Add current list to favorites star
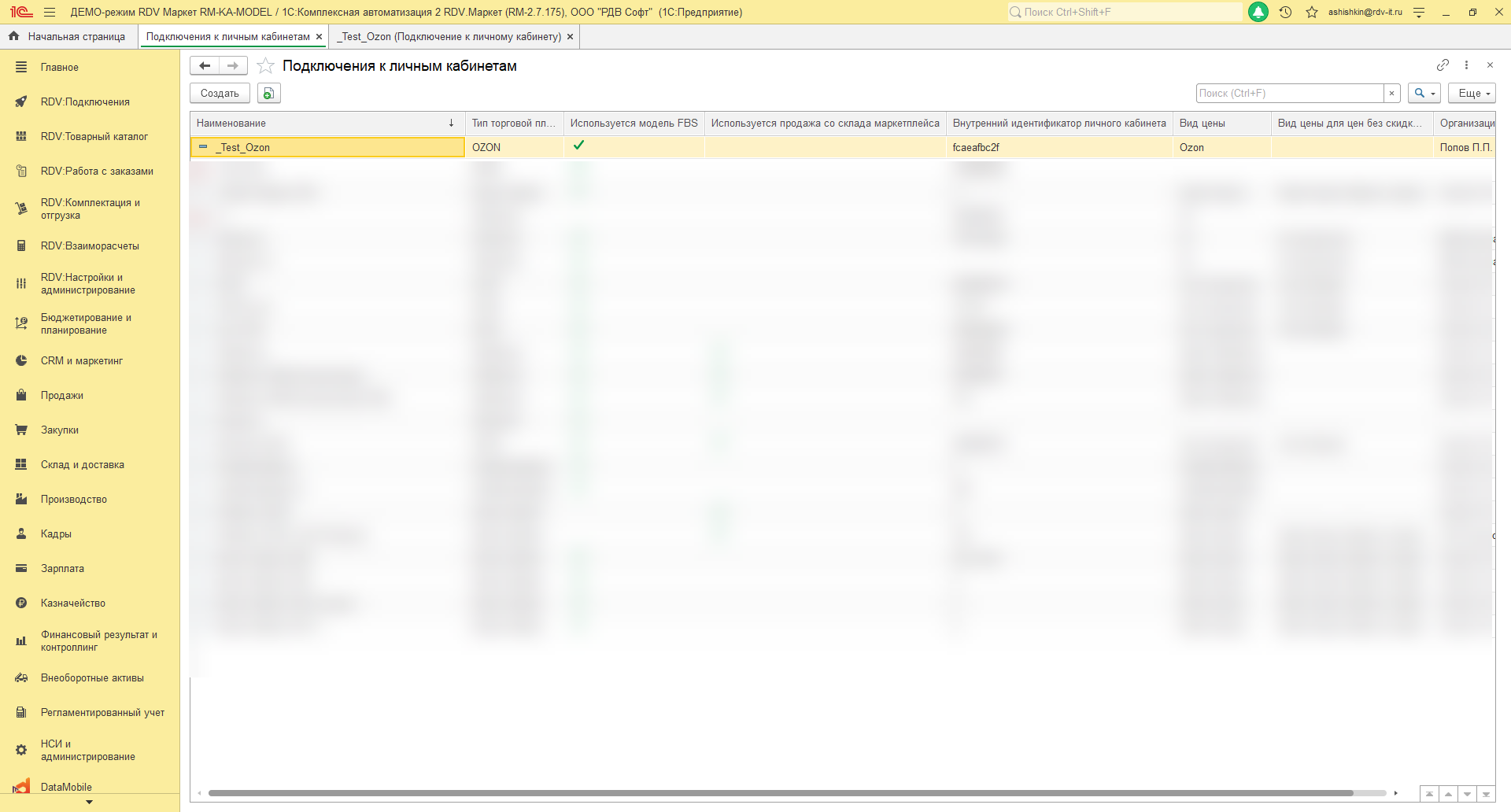The image size is (1511, 812). (x=266, y=66)
